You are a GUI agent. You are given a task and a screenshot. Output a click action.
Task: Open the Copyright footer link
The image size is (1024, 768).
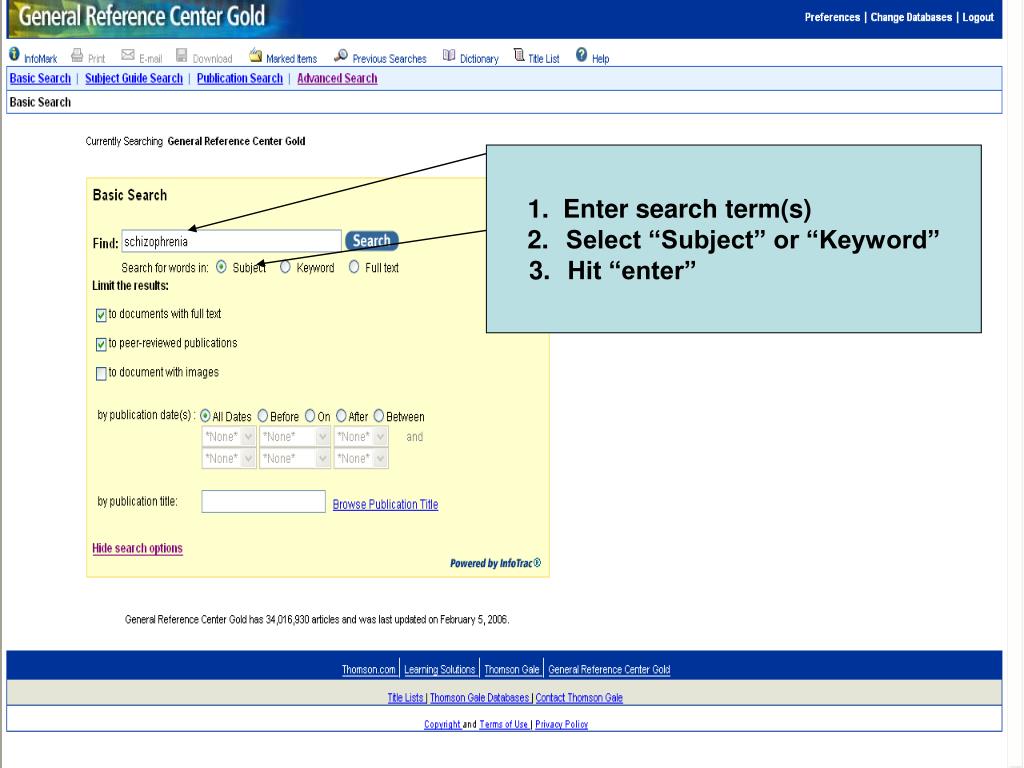tap(442, 724)
